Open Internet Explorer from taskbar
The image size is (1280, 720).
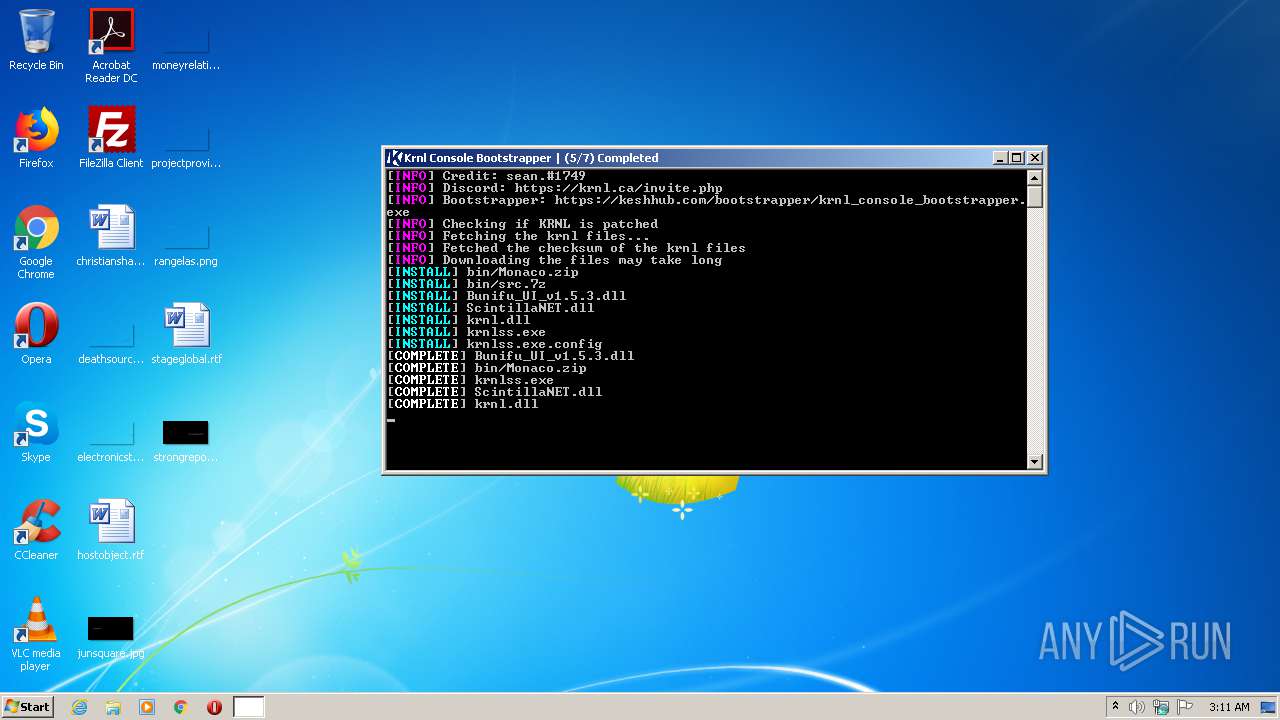79,707
